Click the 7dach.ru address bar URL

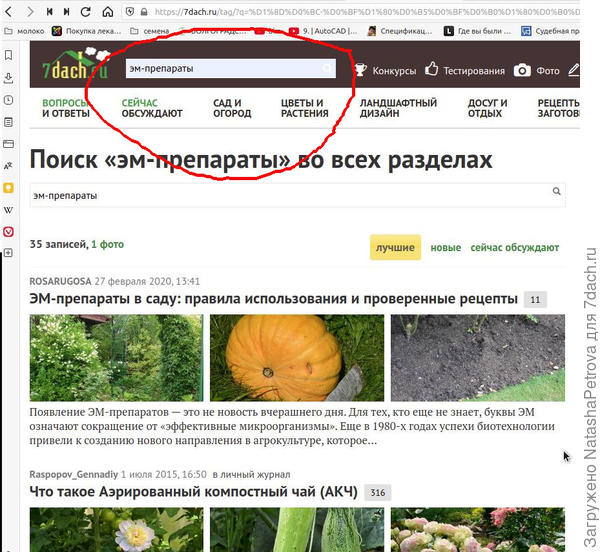(367, 12)
